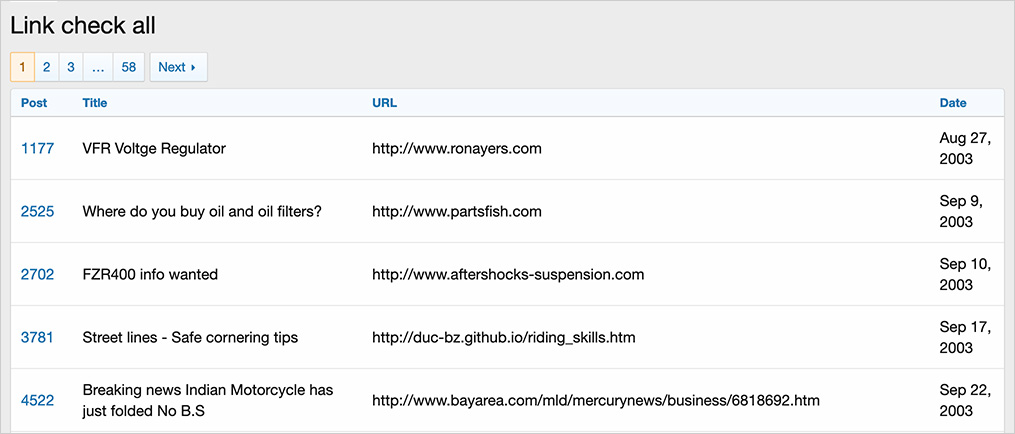Open post 3781 link

pos(37,338)
